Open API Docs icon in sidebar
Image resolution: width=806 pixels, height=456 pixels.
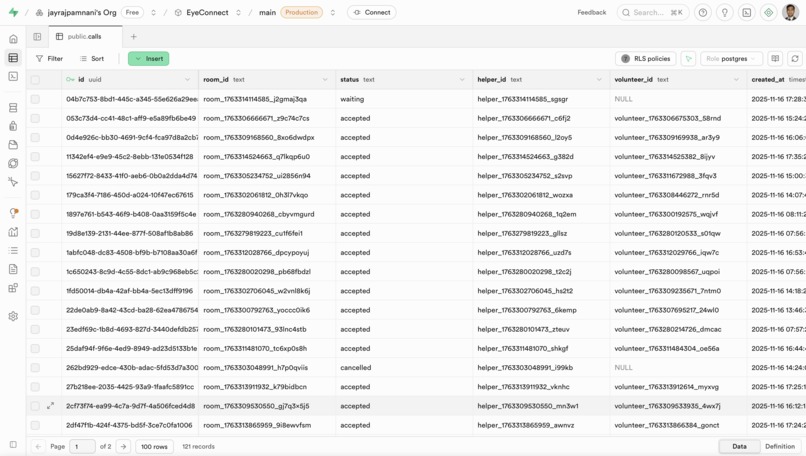[x=13, y=269]
